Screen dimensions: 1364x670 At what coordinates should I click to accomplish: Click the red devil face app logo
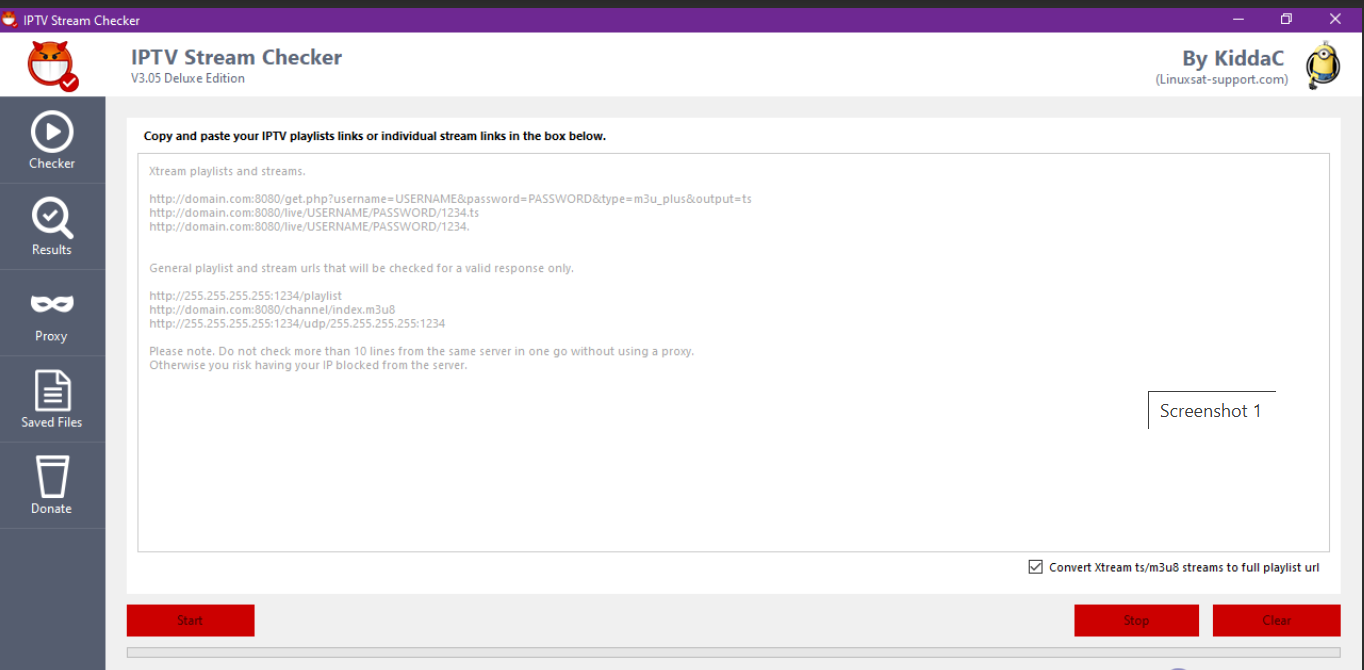[53, 66]
